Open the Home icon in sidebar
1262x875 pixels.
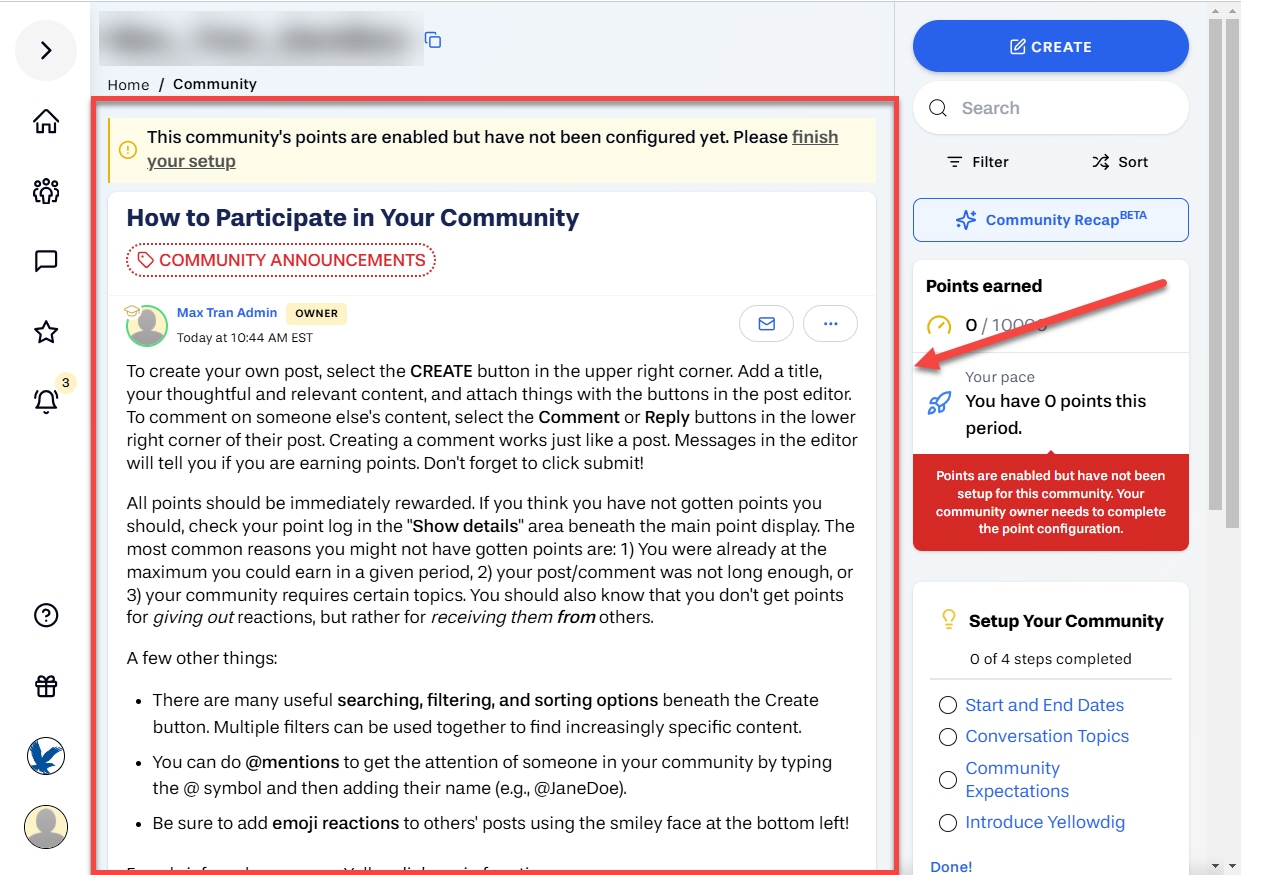(46, 122)
